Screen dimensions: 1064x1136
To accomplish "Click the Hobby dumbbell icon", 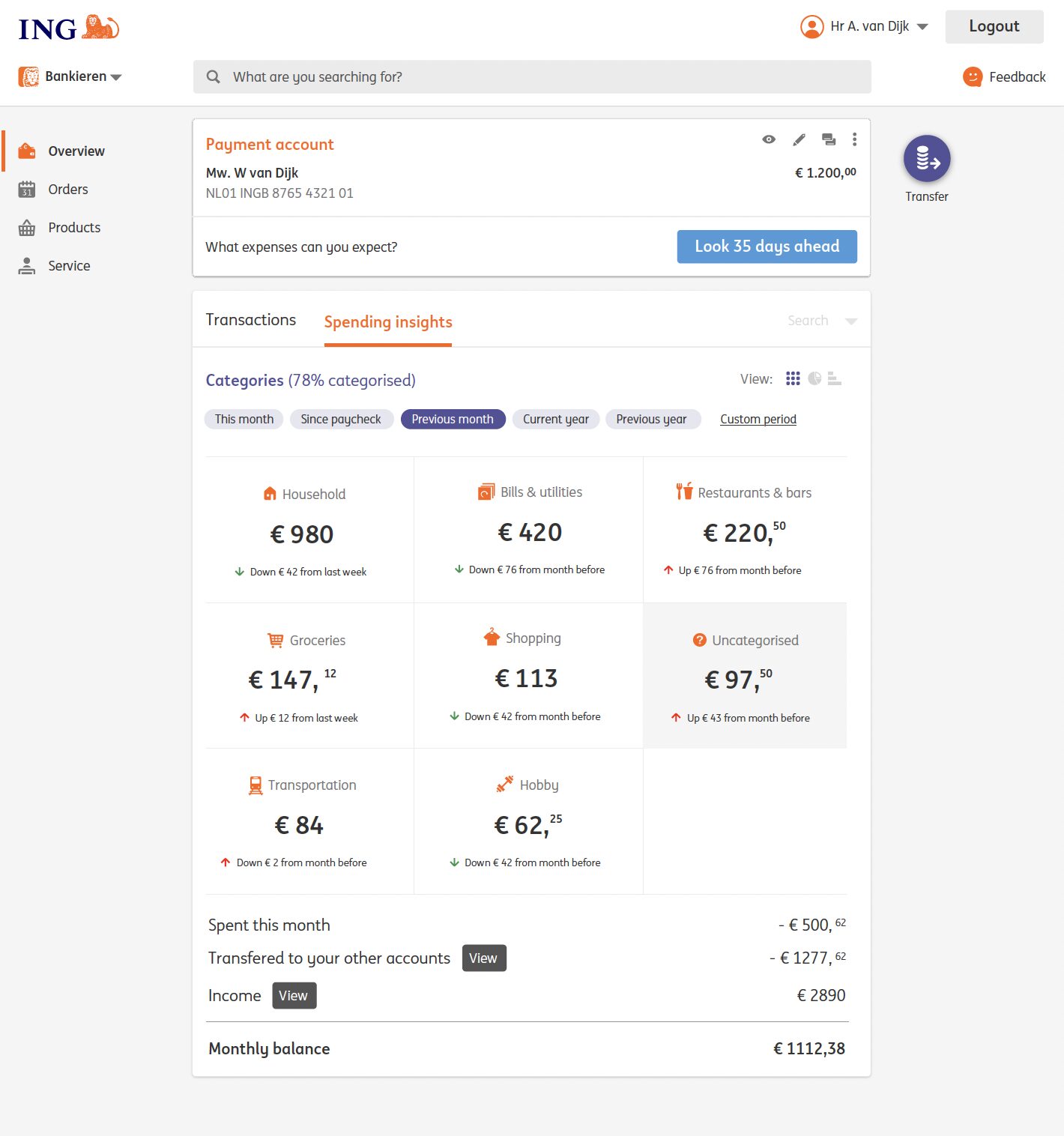I will pos(505,785).
